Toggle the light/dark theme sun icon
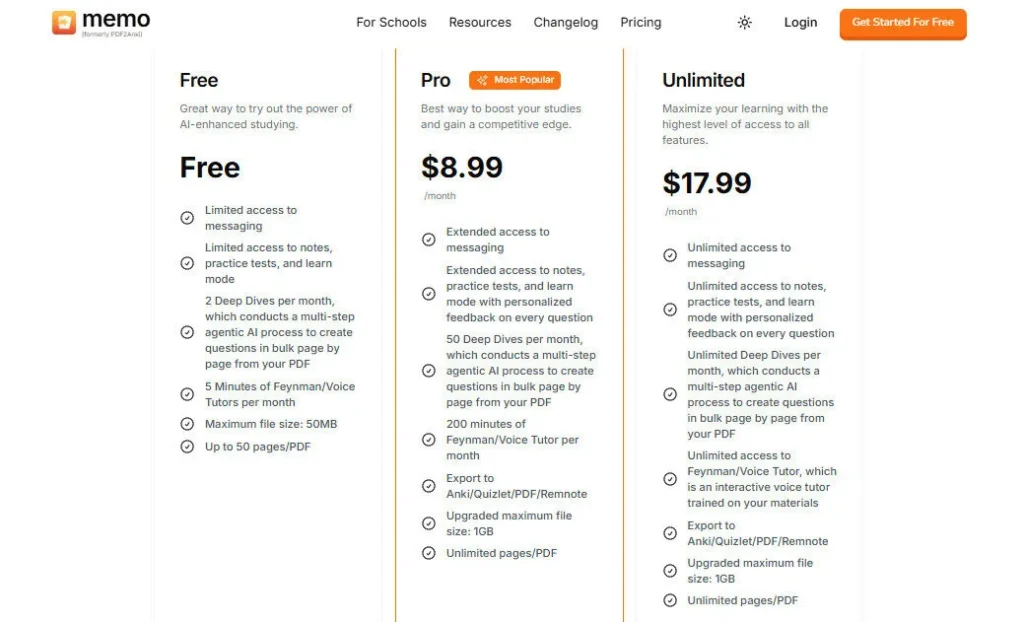1024x622 pixels. 744,23
